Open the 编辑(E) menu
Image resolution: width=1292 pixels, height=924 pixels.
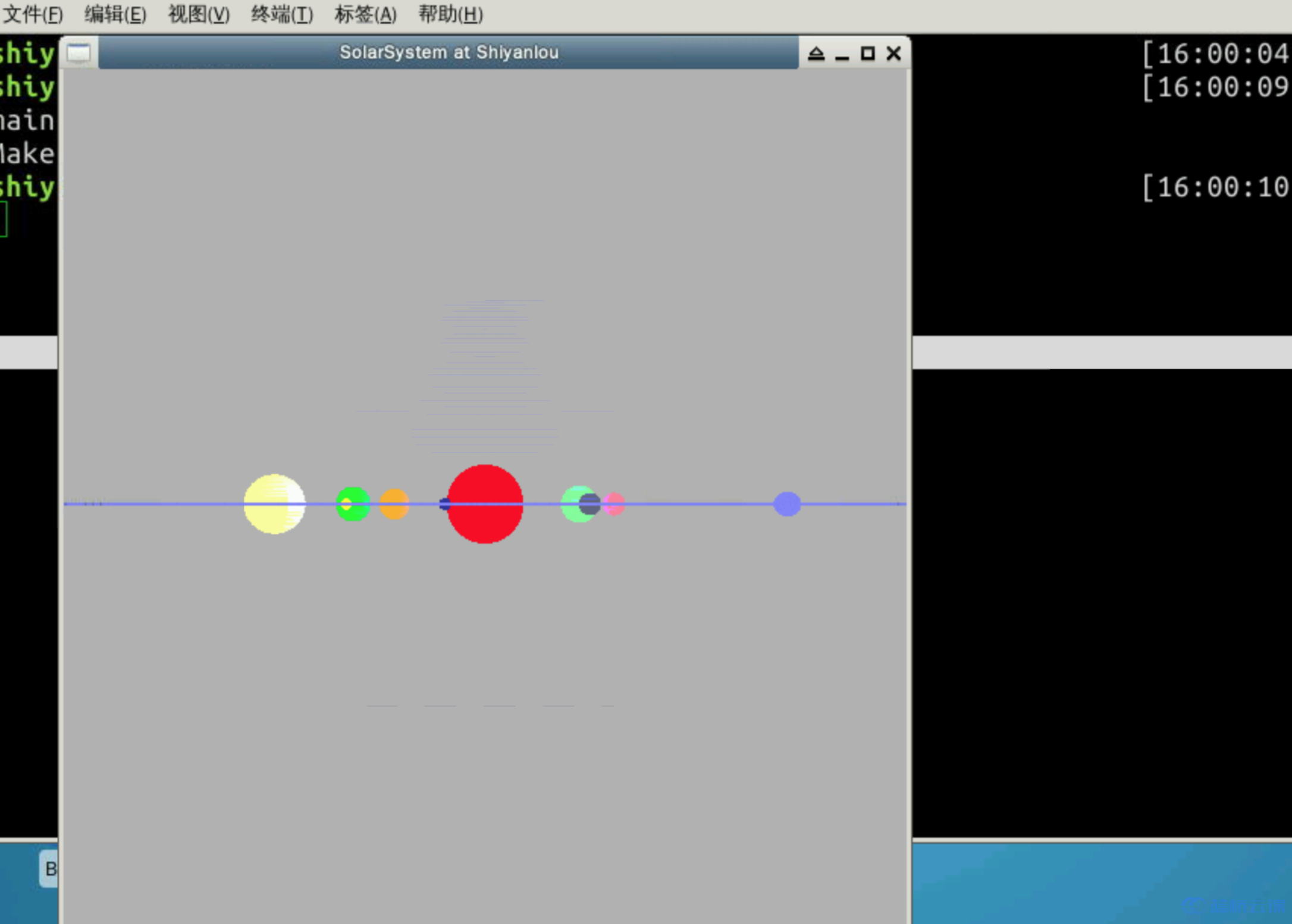point(115,14)
